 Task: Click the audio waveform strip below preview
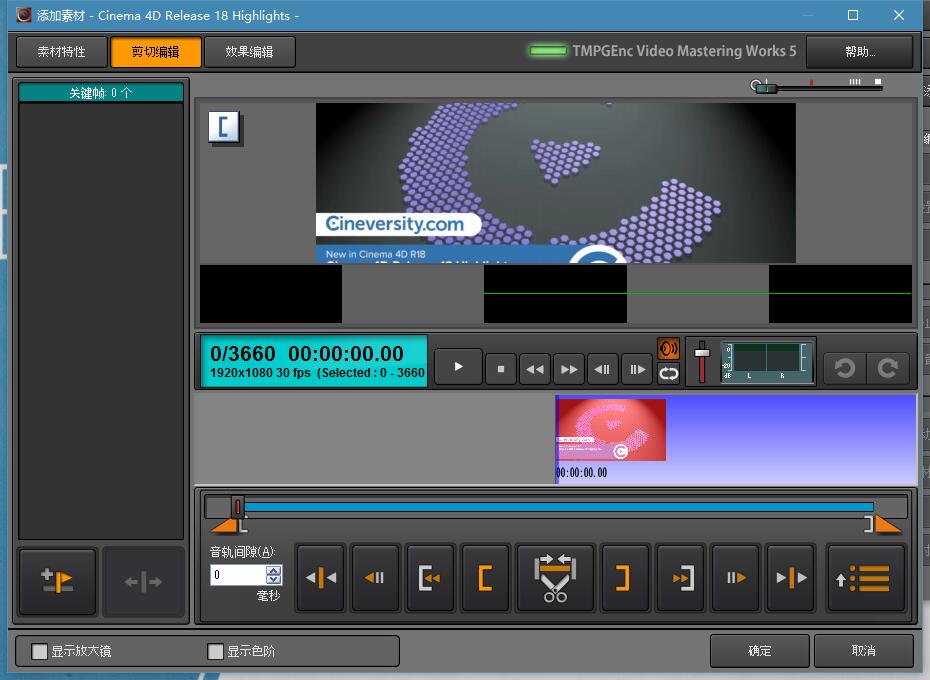pyautogui.click(x=556, y=294)
